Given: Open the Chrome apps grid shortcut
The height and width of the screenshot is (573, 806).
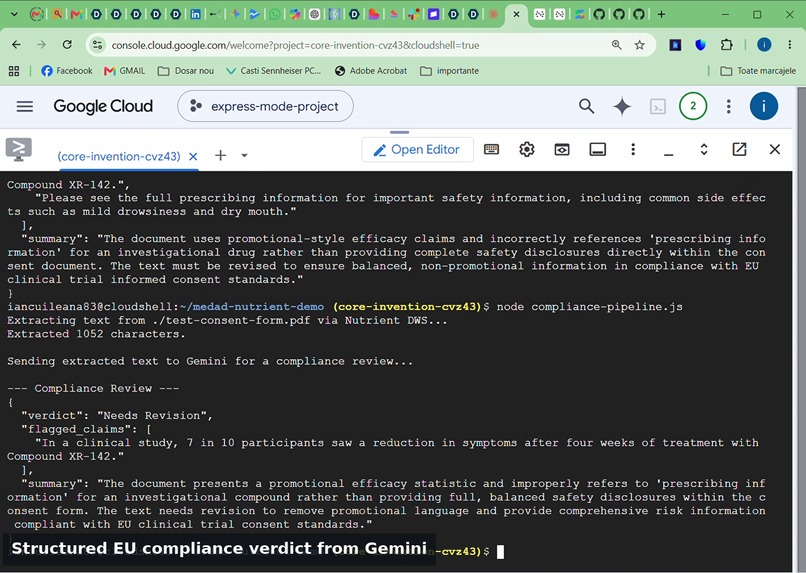Looking at the screenshot, I should coord(14,71).
